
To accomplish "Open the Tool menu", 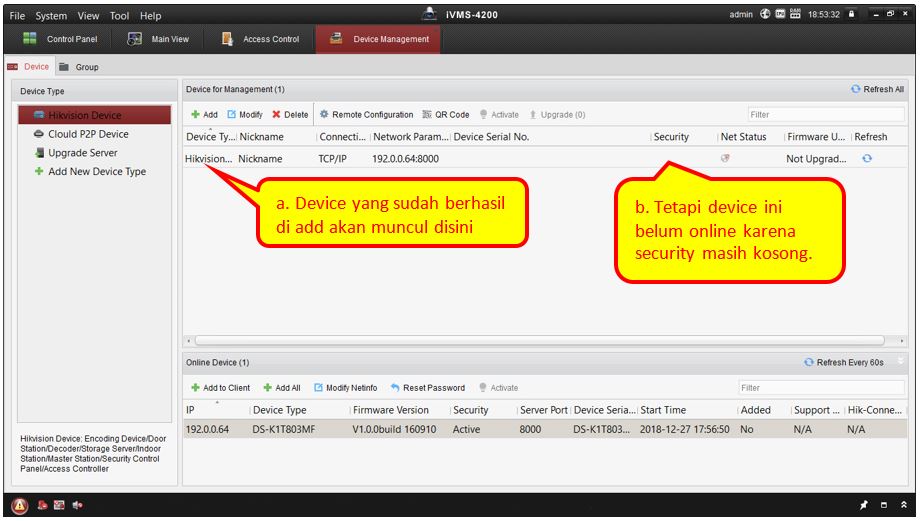I will (x=119, y=16).
